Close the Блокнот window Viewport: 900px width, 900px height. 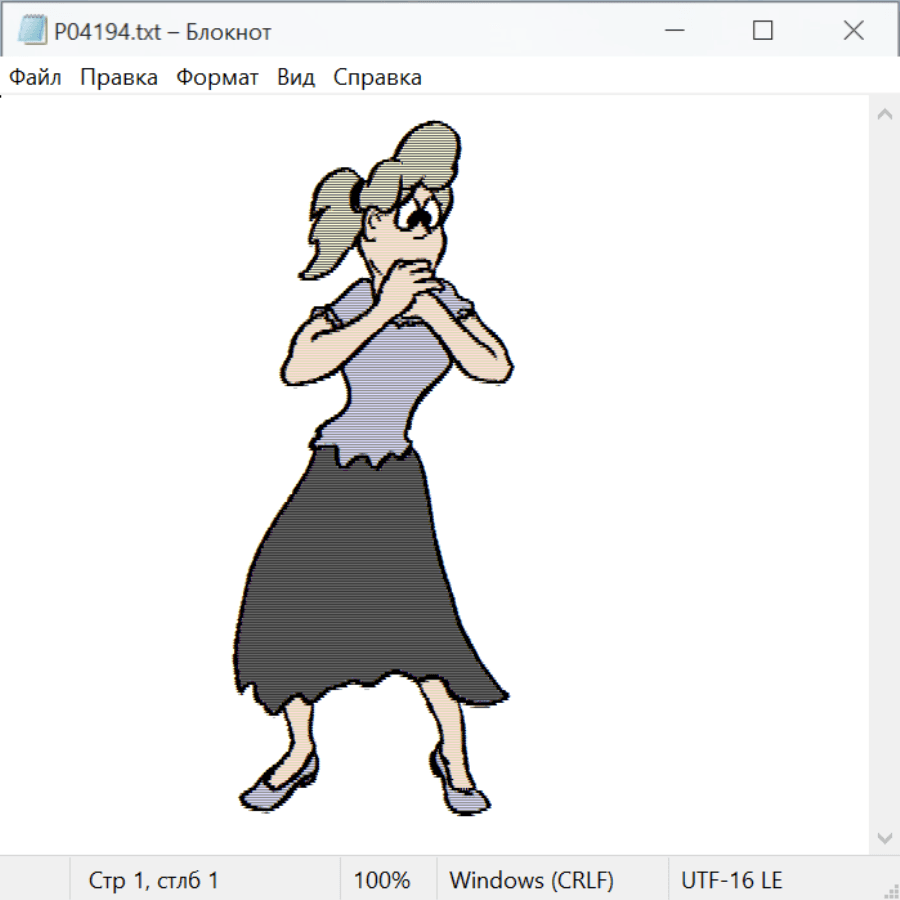click(x=853, y=31)
